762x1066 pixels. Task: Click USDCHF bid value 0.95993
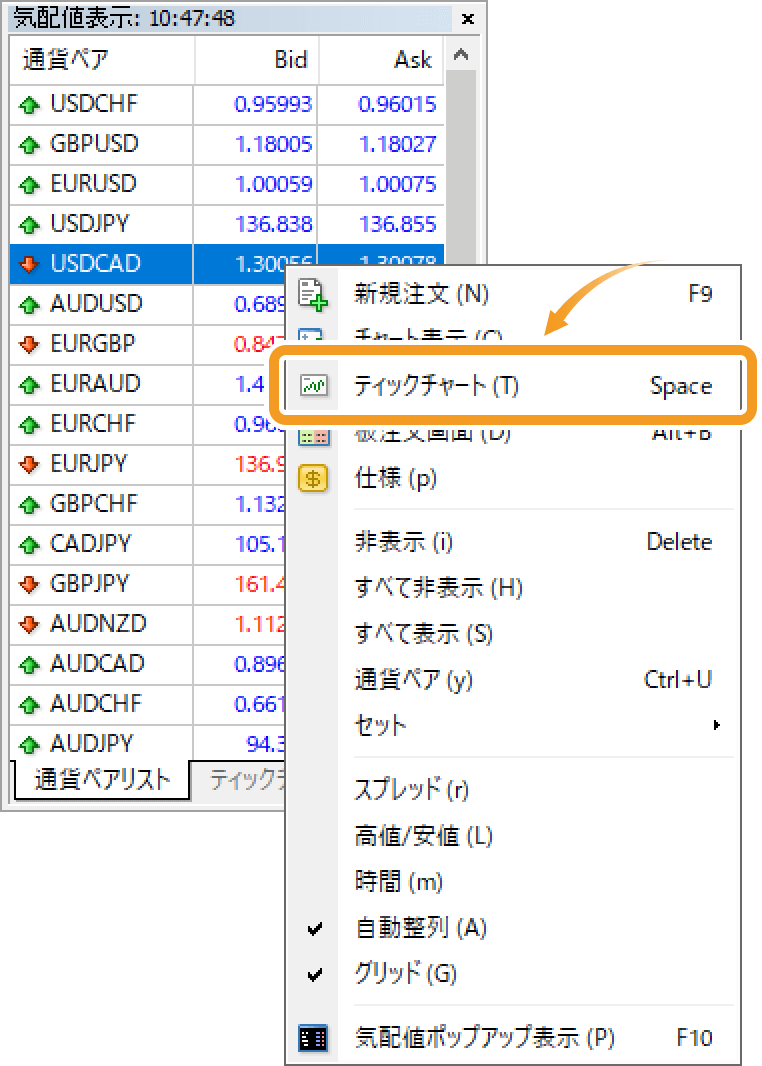pyautogui.click(x=273, y=105)
